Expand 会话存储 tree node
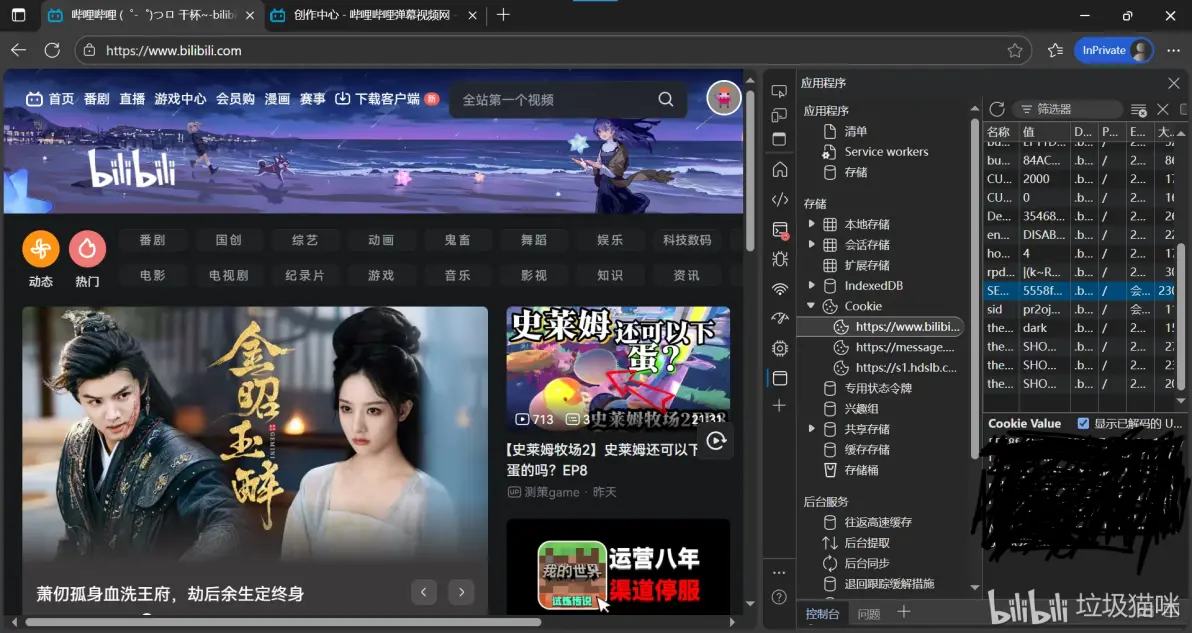Viewport: 1192px width, 633px height. pyautogui.click(x=811, y=245)
